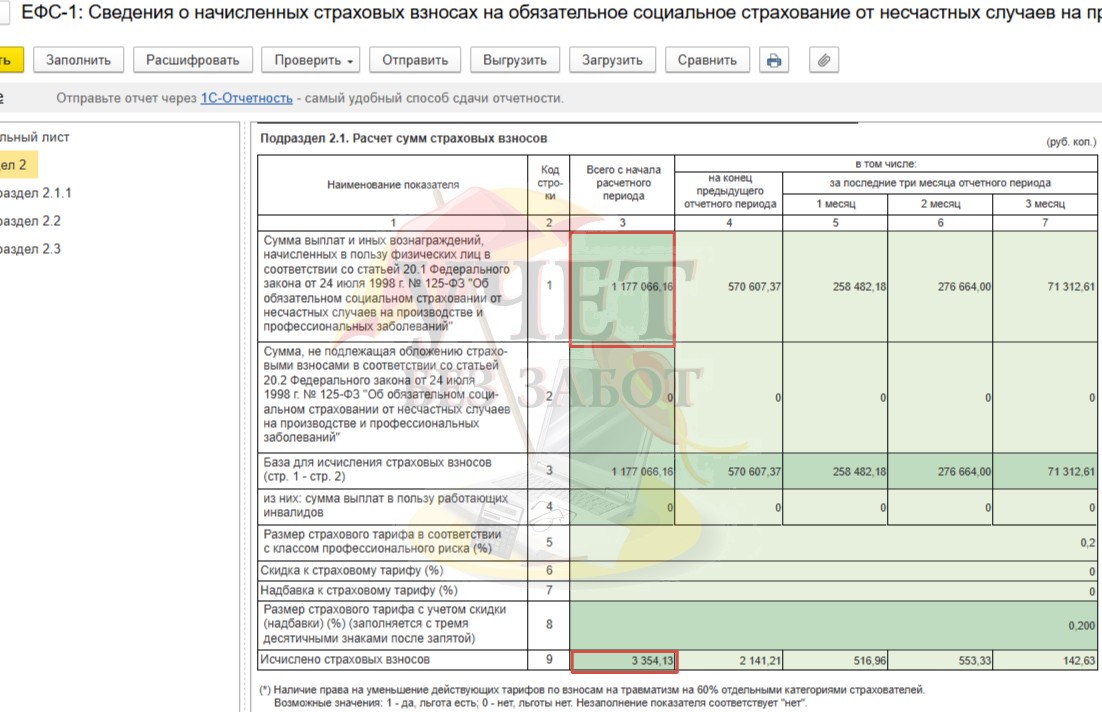Click the Загрузить button
The image size is (1102, 712).
click(612, 60)
